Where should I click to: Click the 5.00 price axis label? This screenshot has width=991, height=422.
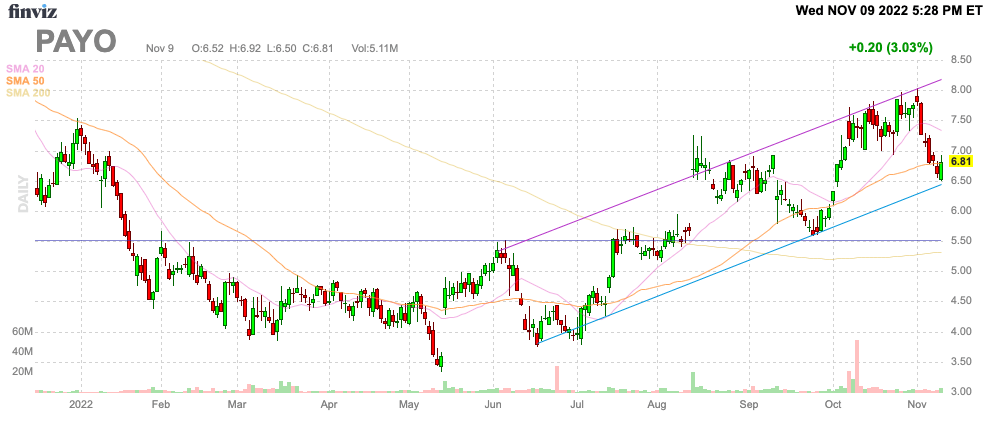(961, 271)
